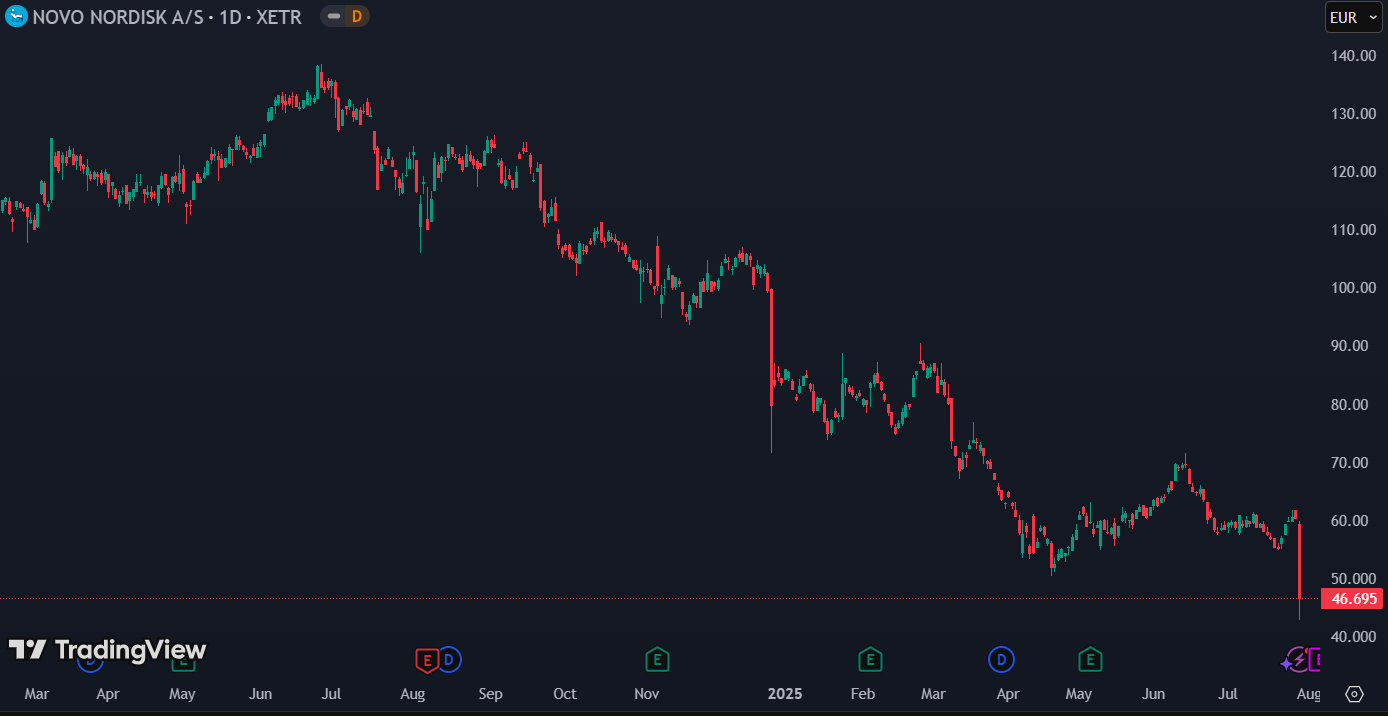Click the grey dash market status indicator

click(334, 16)
